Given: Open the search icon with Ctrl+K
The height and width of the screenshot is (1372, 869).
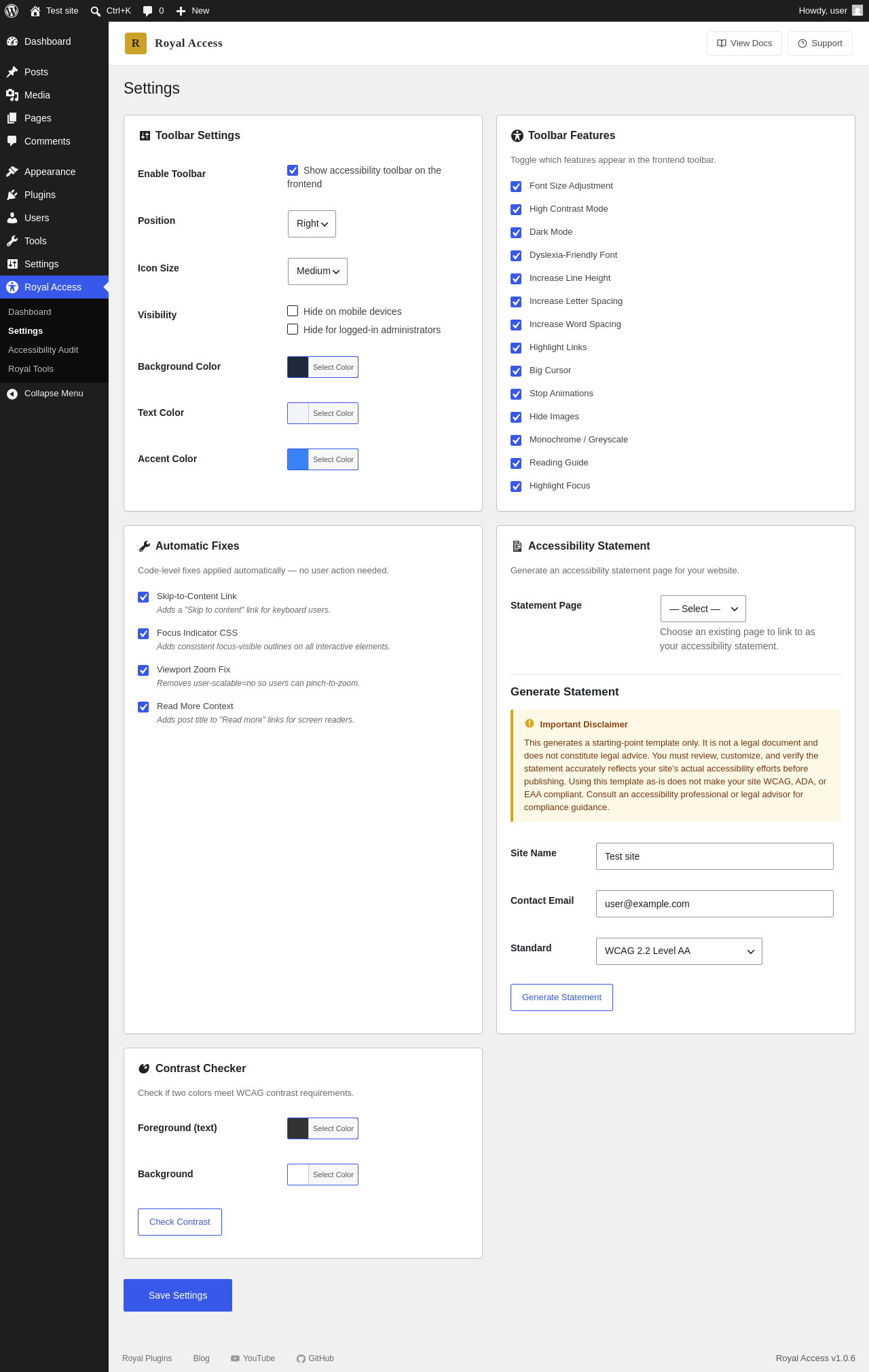Looking at the screenshot, I should 96,11.
